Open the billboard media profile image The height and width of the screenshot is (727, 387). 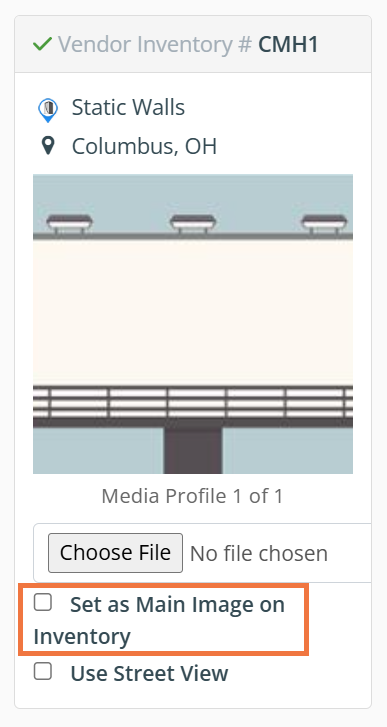click(x=193, y=324)
